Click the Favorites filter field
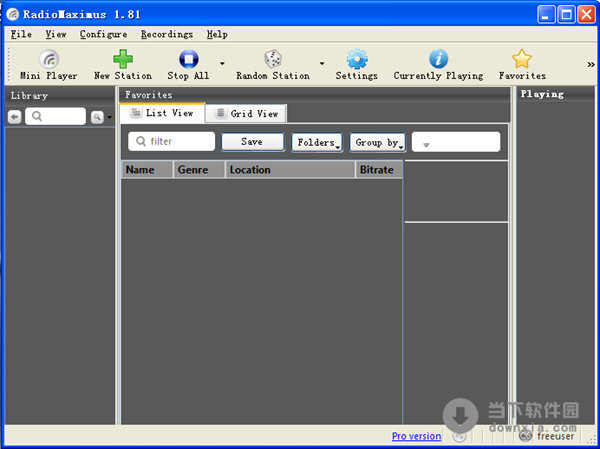This screenshot has height=449, width=600. pyautogui.click(x=171, y=142)
